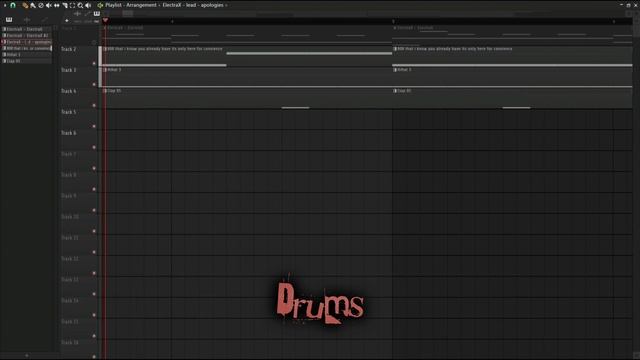This screenshot has width=640, height=360.
Task: Mute Track 4 with its dot toggle
Action: 94,105
